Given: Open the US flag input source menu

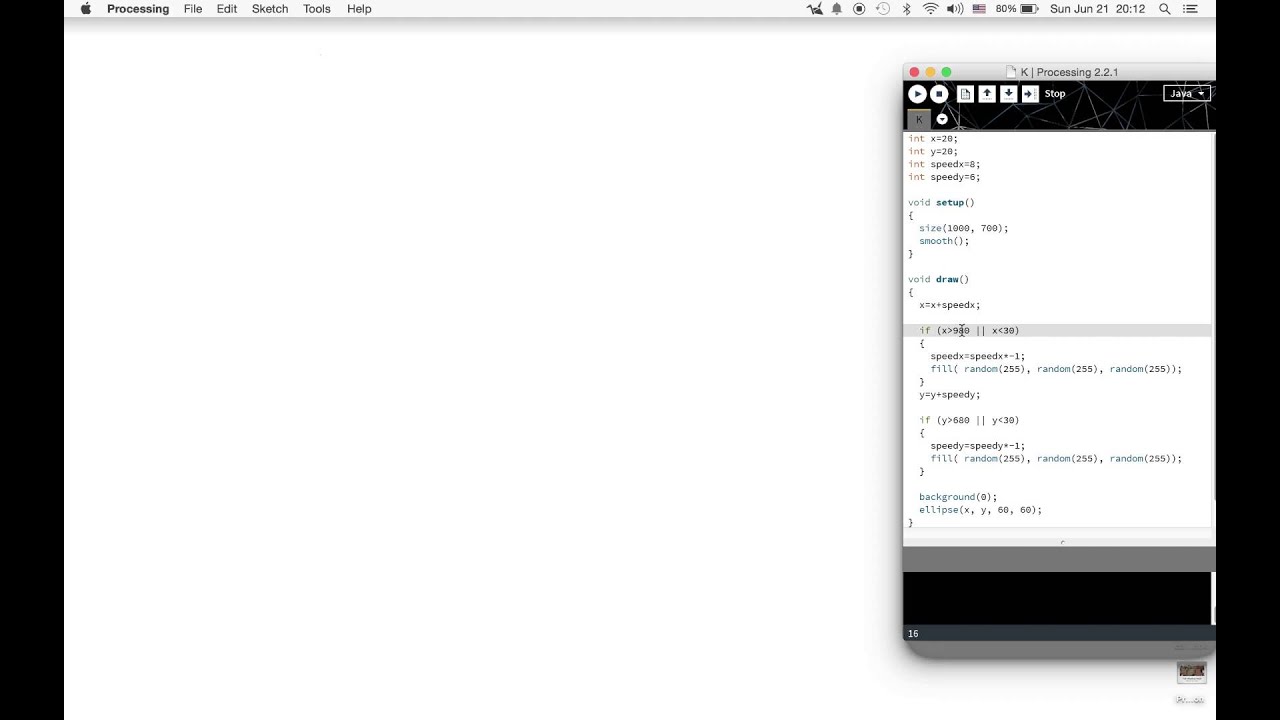Looking at the screenshot, I should pyautogui.click(x=979, y=9).
